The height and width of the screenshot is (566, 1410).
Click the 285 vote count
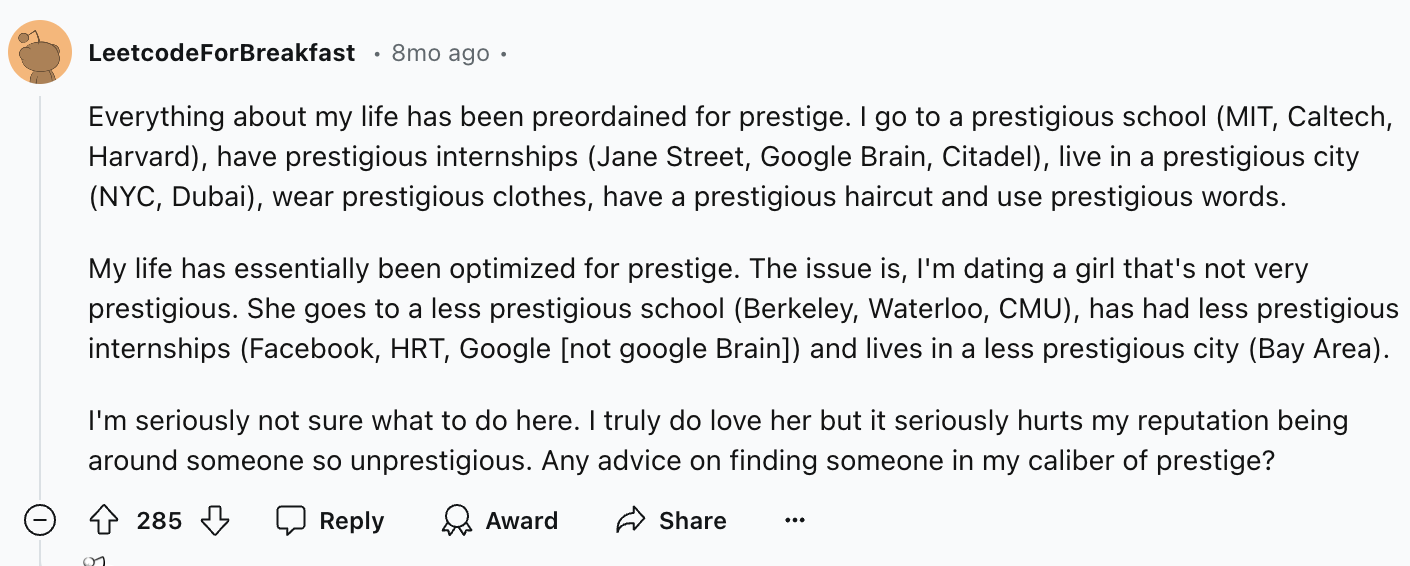pos(159,521)
